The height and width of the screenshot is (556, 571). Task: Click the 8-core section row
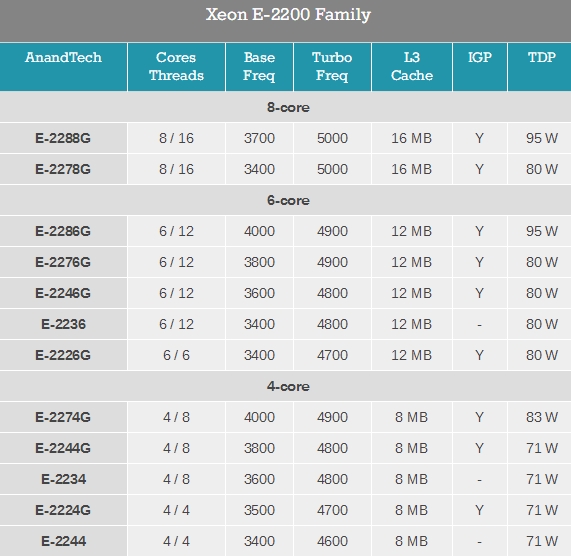(286, 107)
